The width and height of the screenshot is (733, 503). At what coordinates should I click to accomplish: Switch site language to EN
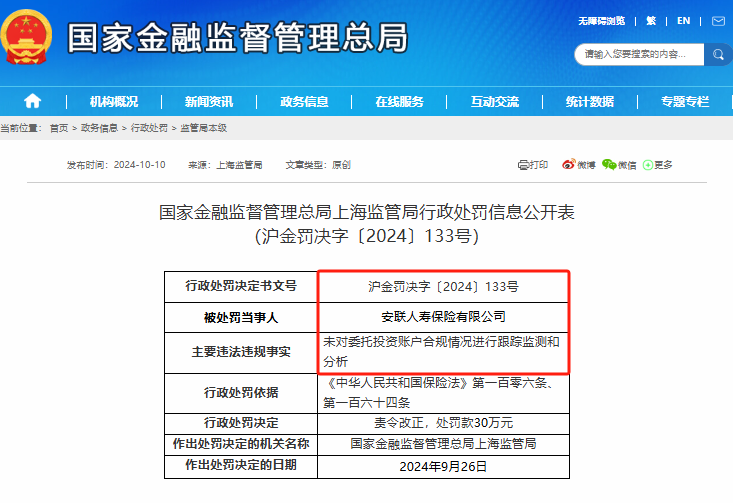coord(683,20)
